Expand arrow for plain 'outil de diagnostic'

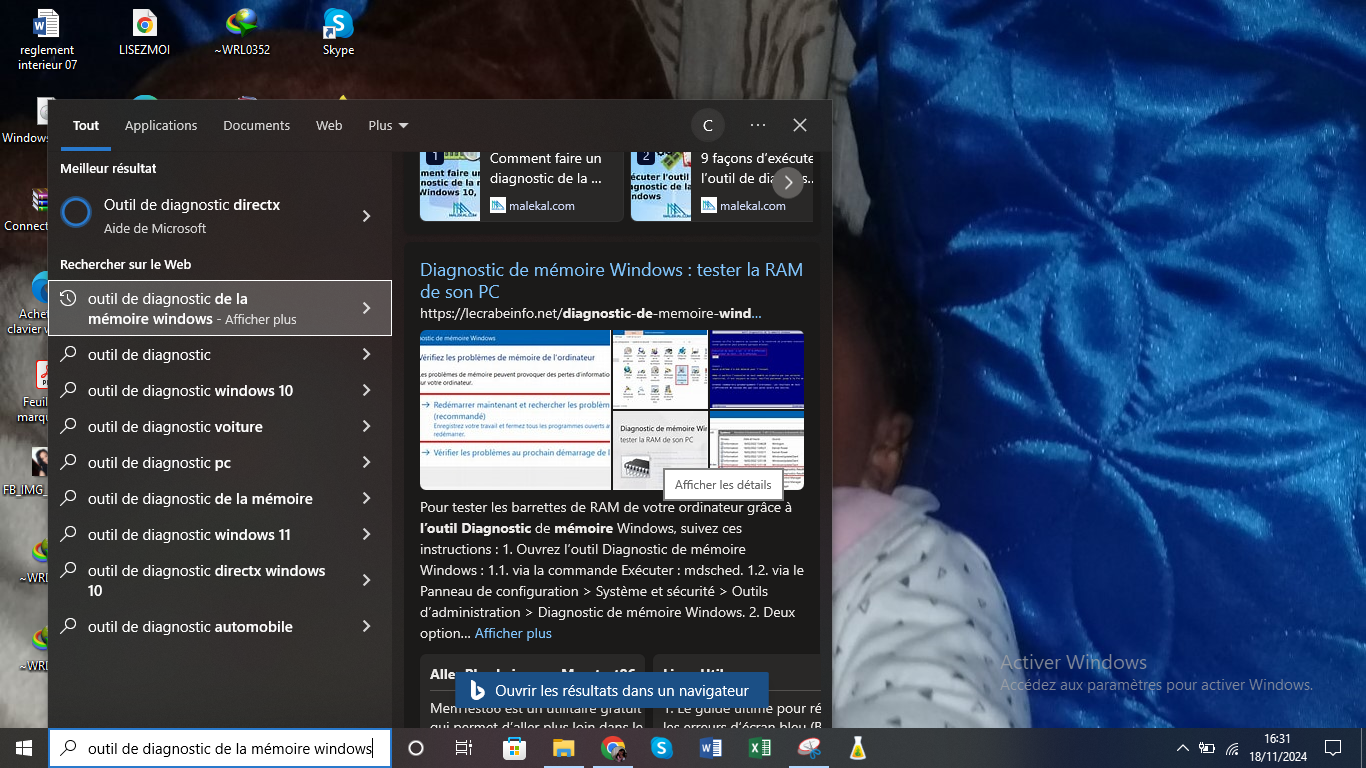(367, 354)
